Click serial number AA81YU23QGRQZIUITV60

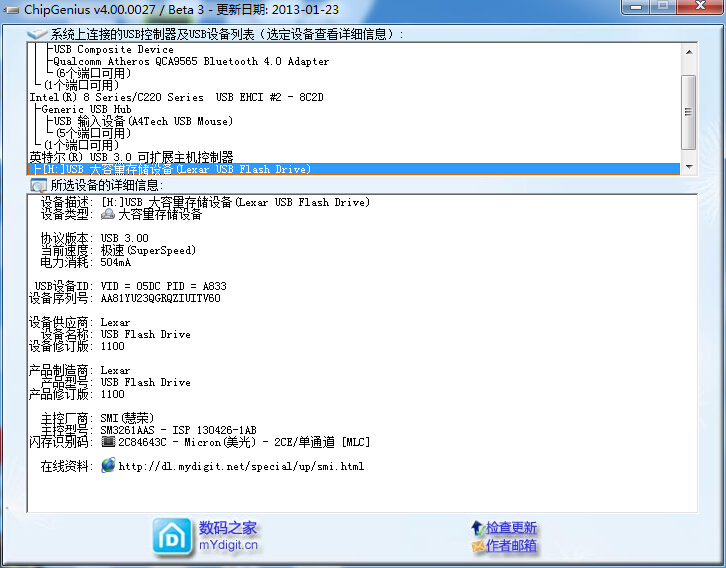click(x=160, y=298)
